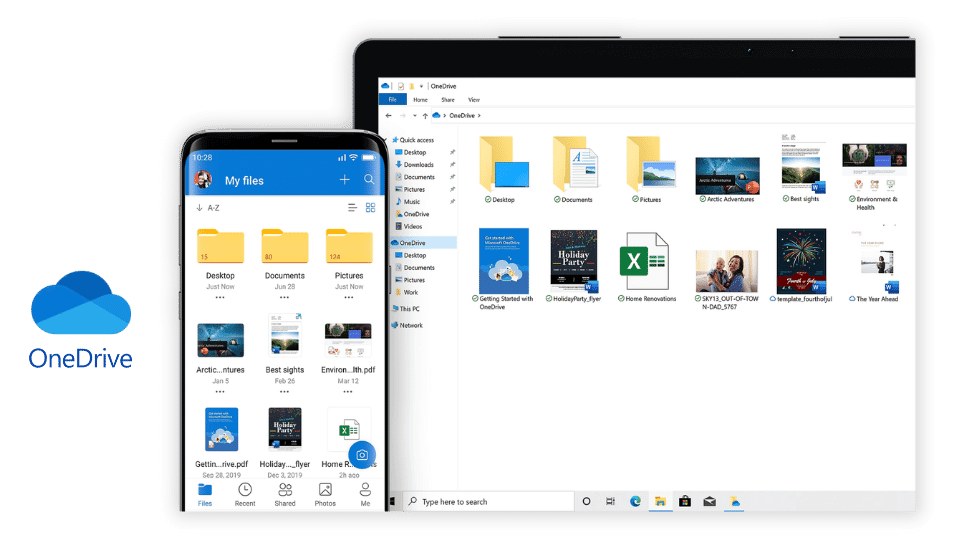Open the profile avatar in My files
The height and width of the screenshot is (540, 960).
tap(203, 179)
